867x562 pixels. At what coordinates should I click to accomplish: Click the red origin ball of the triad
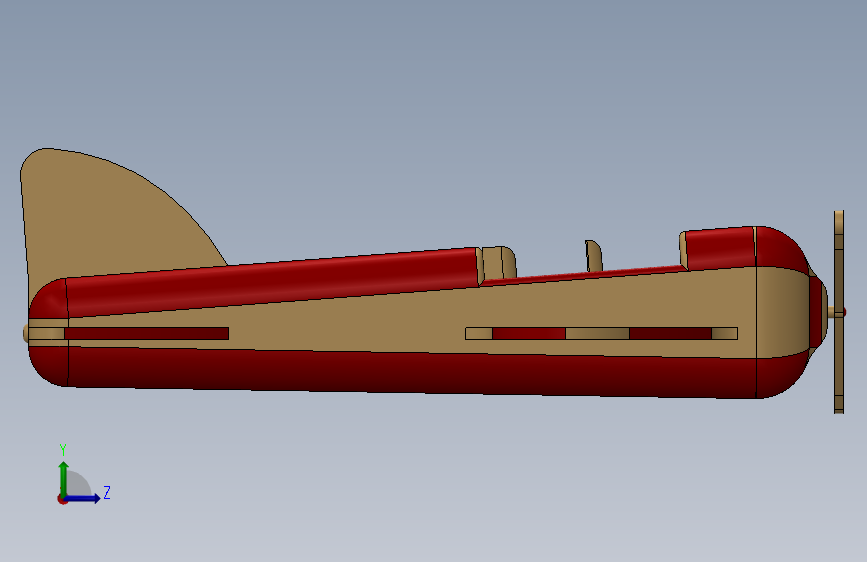tap(62, 499)
